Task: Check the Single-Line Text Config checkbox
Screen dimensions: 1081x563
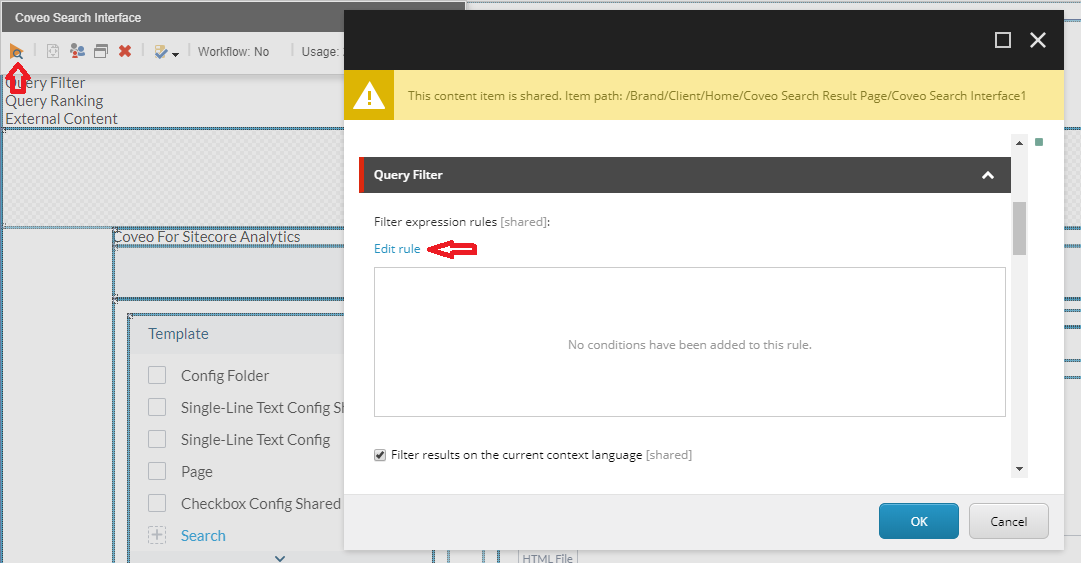Action: click(157, 439)
